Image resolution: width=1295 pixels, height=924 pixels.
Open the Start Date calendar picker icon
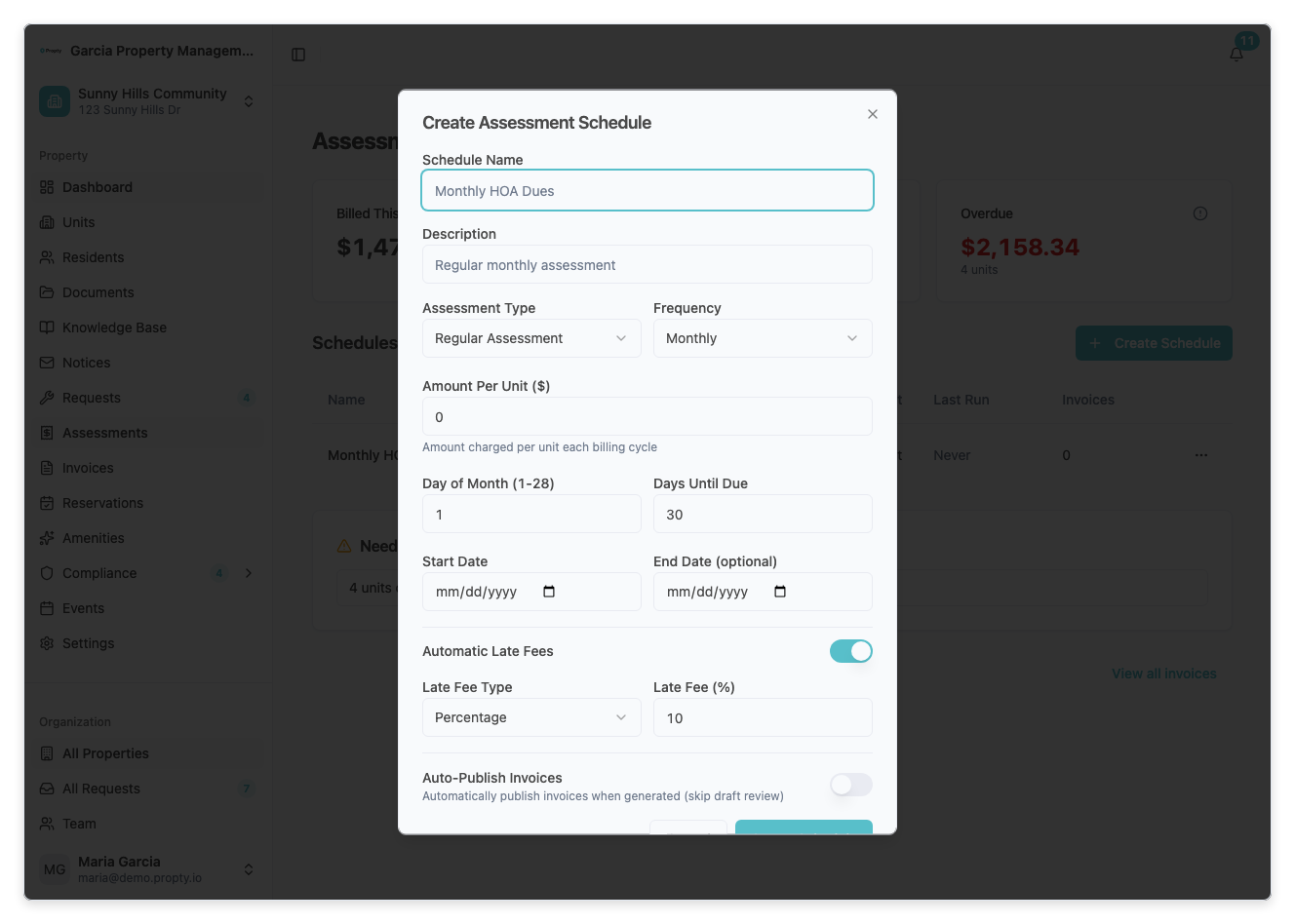point(549,592)
